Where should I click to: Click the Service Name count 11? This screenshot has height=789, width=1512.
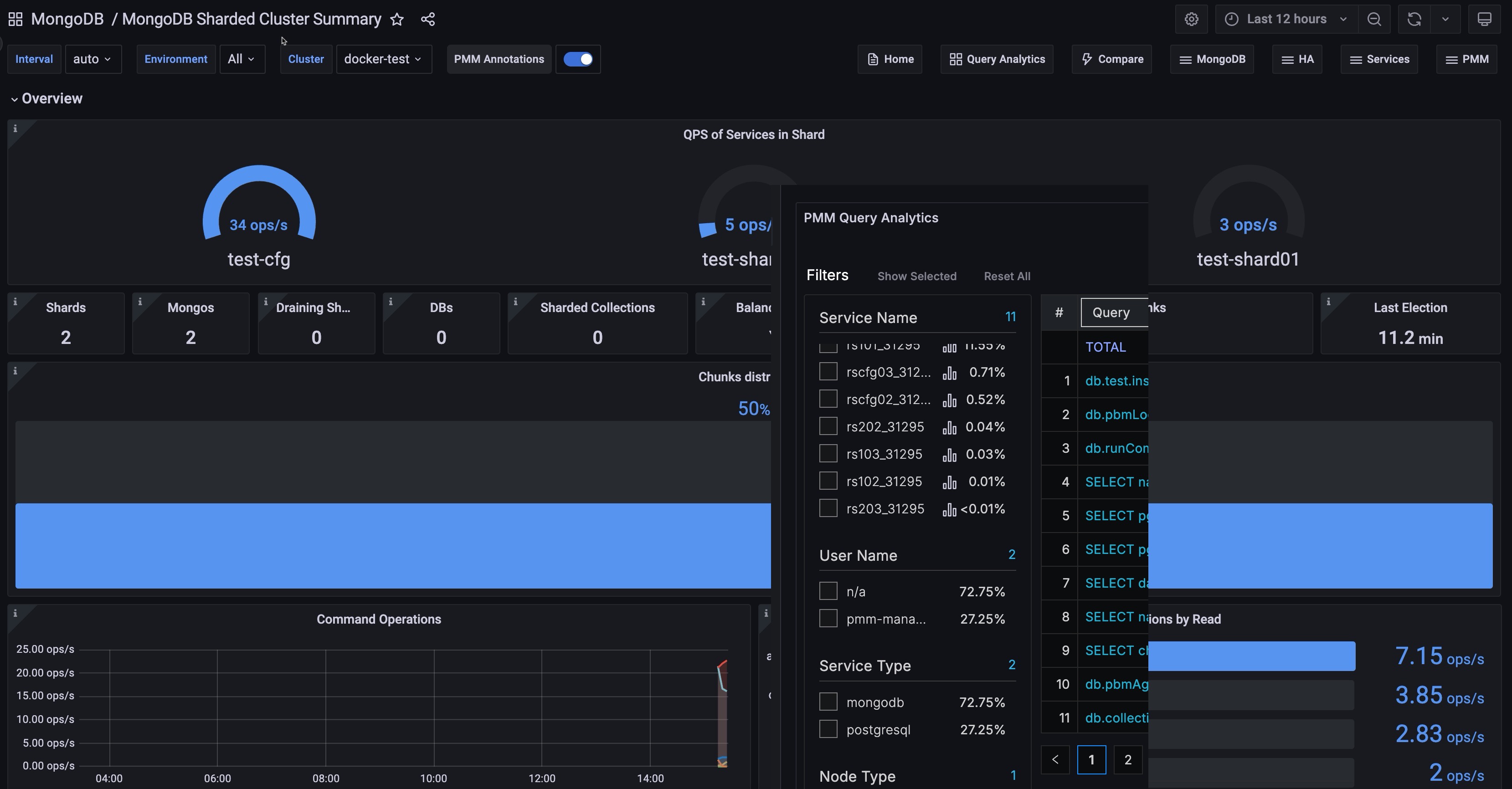click(1010, 317)
